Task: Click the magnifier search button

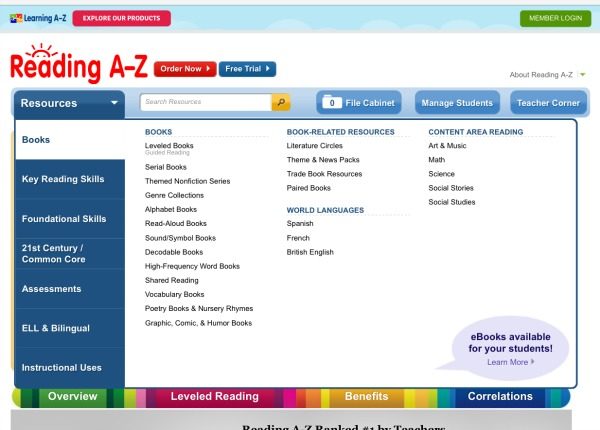Action: (281, 102)
